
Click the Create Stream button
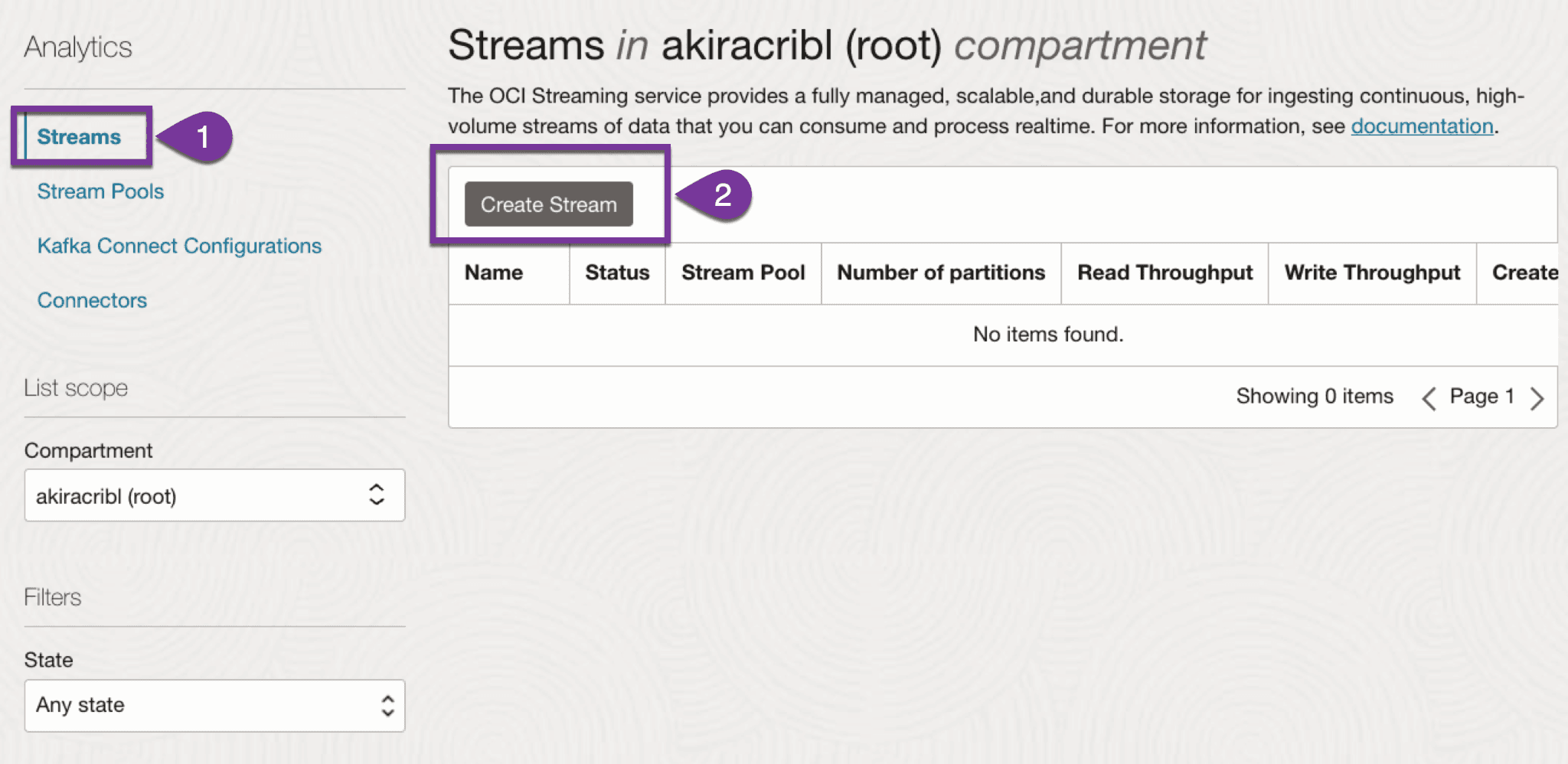548,204
